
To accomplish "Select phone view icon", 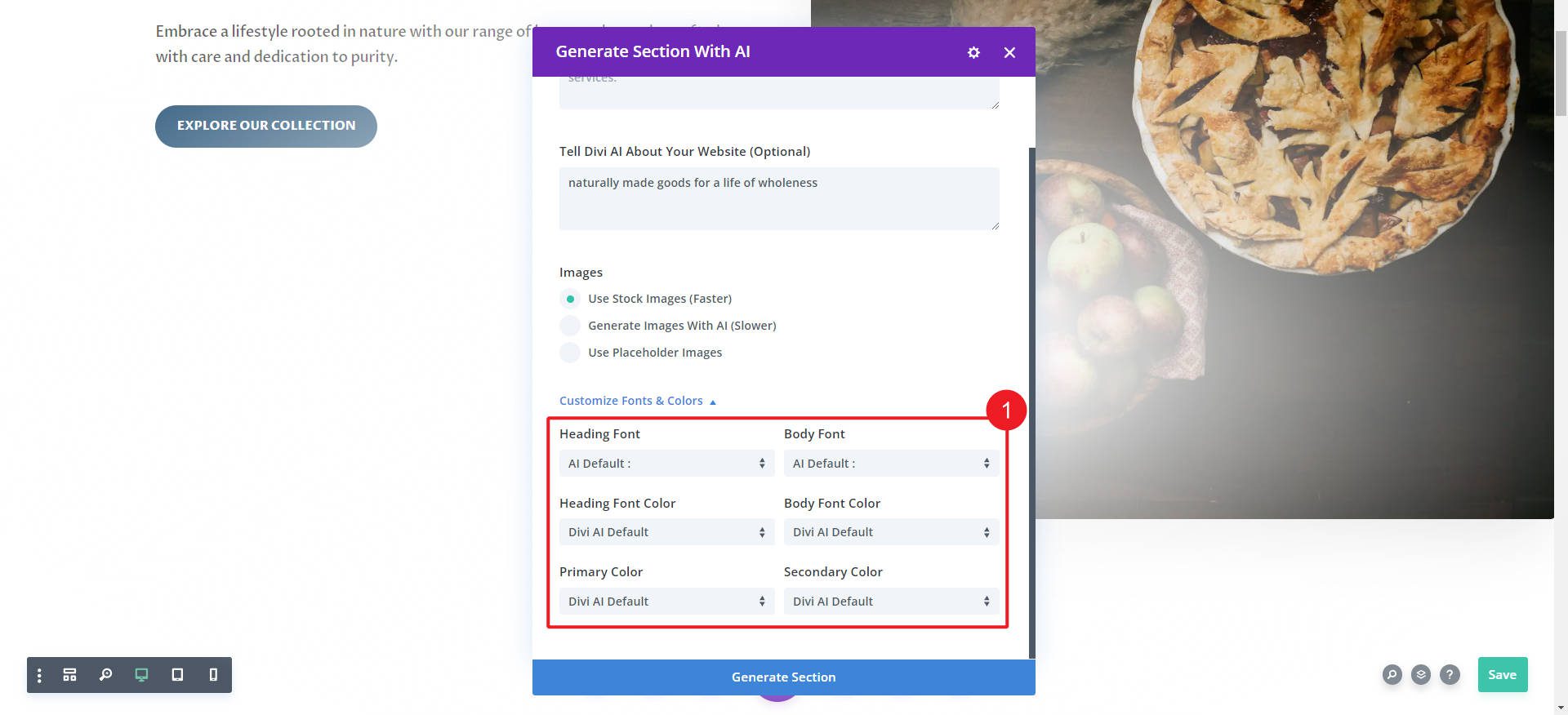I will pyautogui.click(x=213, y=675).
